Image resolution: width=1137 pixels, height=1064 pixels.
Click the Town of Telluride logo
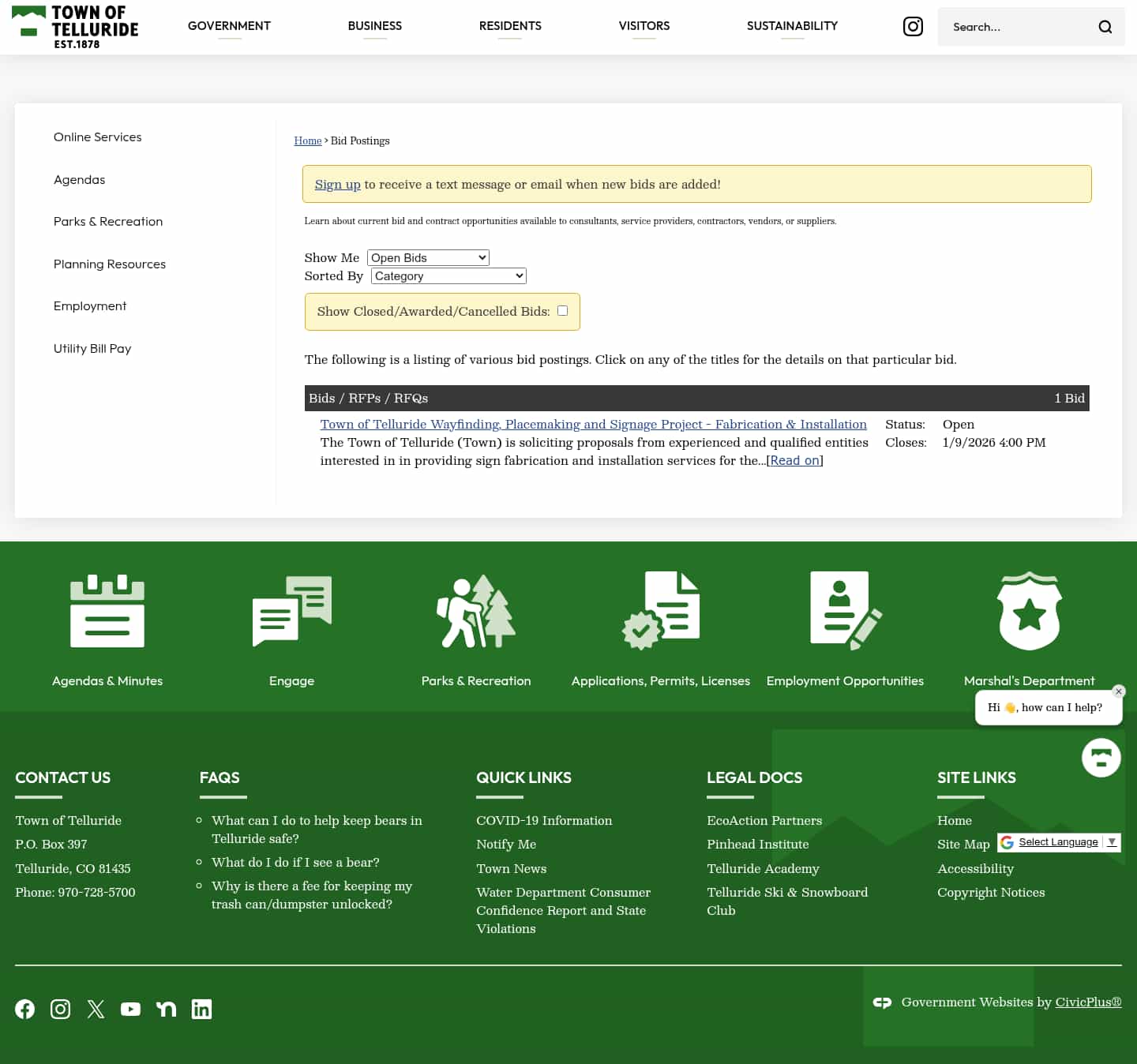coord(76,26)
